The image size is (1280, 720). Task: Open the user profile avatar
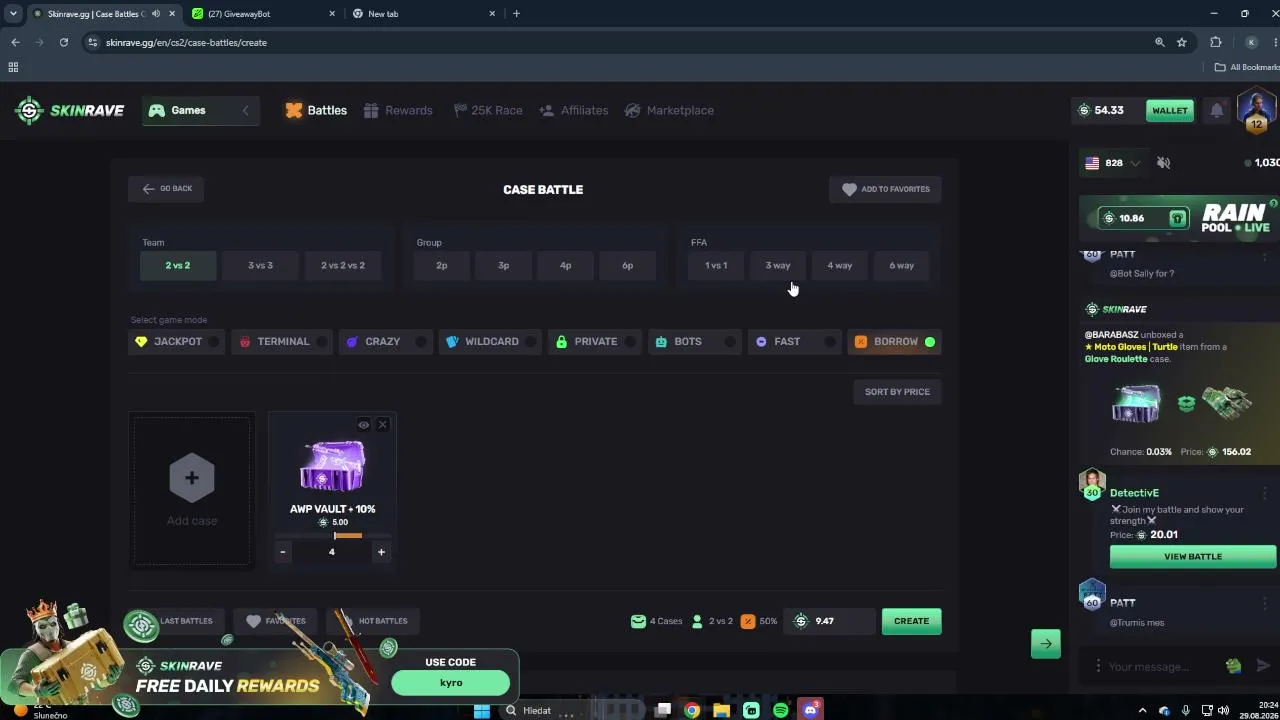coord(1256,109)
